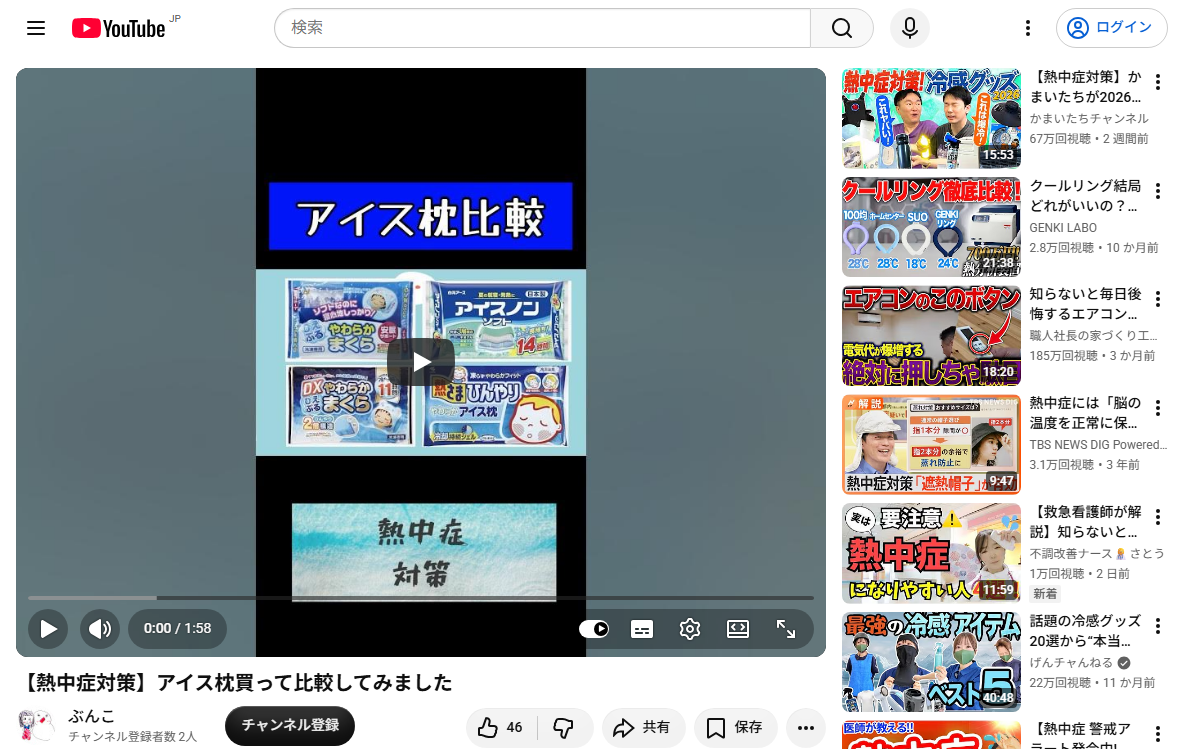Toggle subtitles captions button

[x=642, y=629]
